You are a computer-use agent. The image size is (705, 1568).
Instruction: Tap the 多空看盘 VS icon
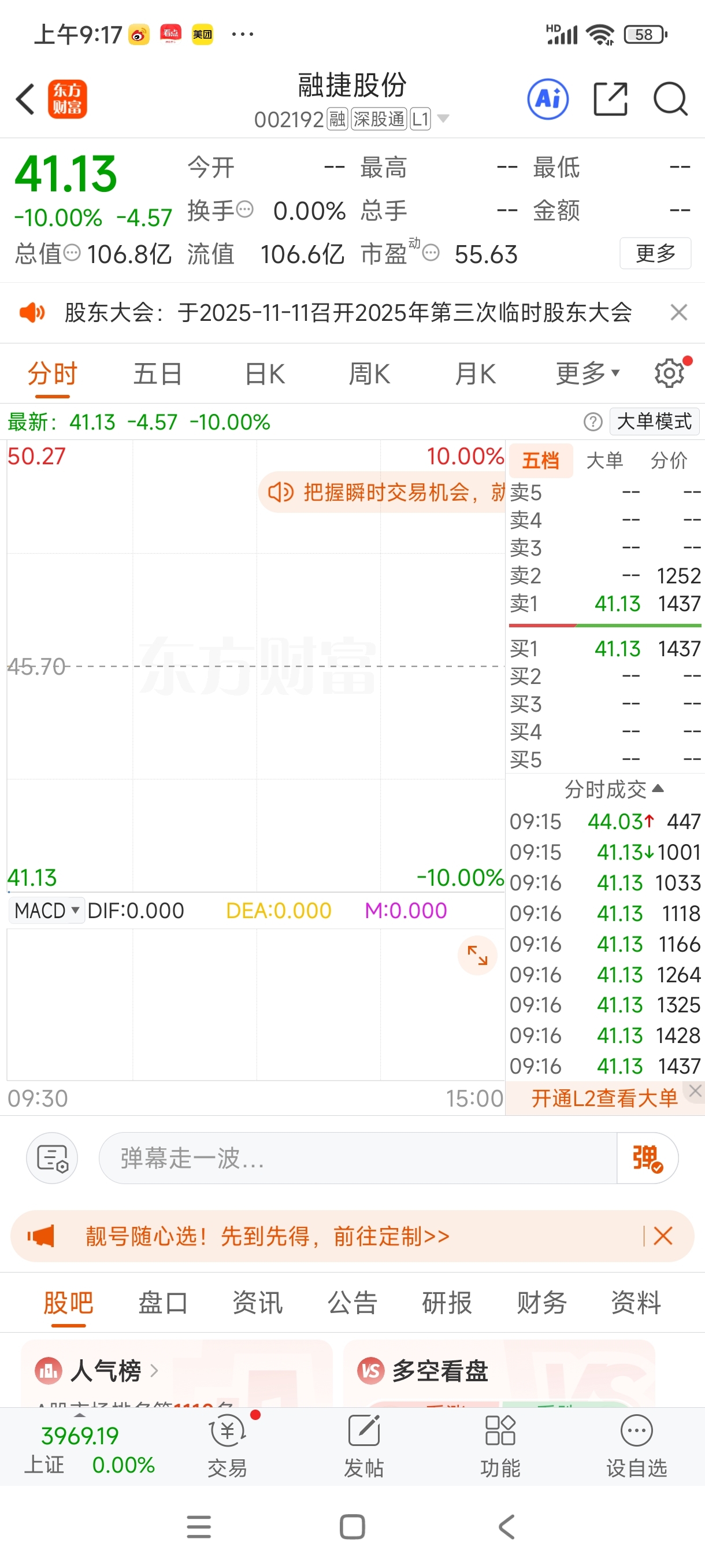click(x=370, y=1371)
